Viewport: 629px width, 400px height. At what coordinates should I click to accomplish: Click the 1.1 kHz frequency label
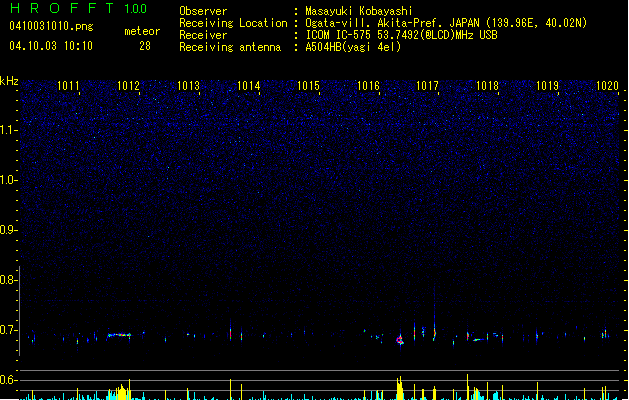(8, 130)
